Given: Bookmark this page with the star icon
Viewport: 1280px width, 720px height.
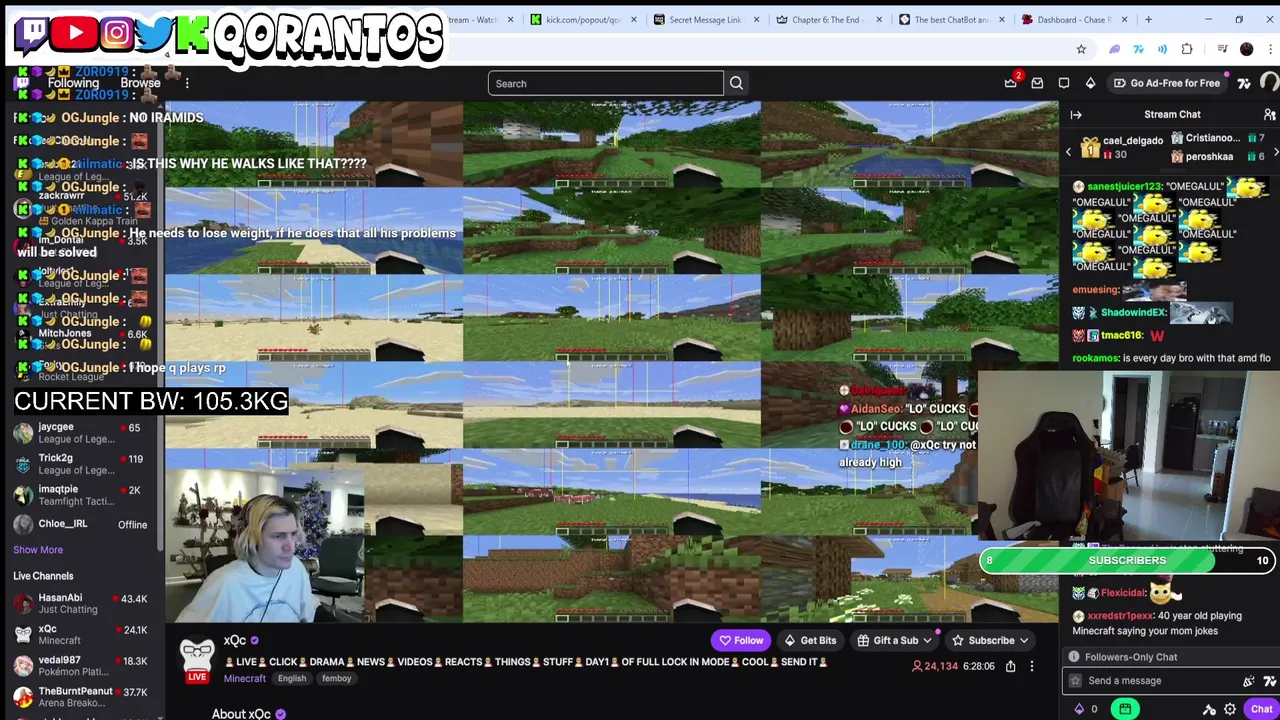Looking at the screenshot, I should pos(1081,49).
